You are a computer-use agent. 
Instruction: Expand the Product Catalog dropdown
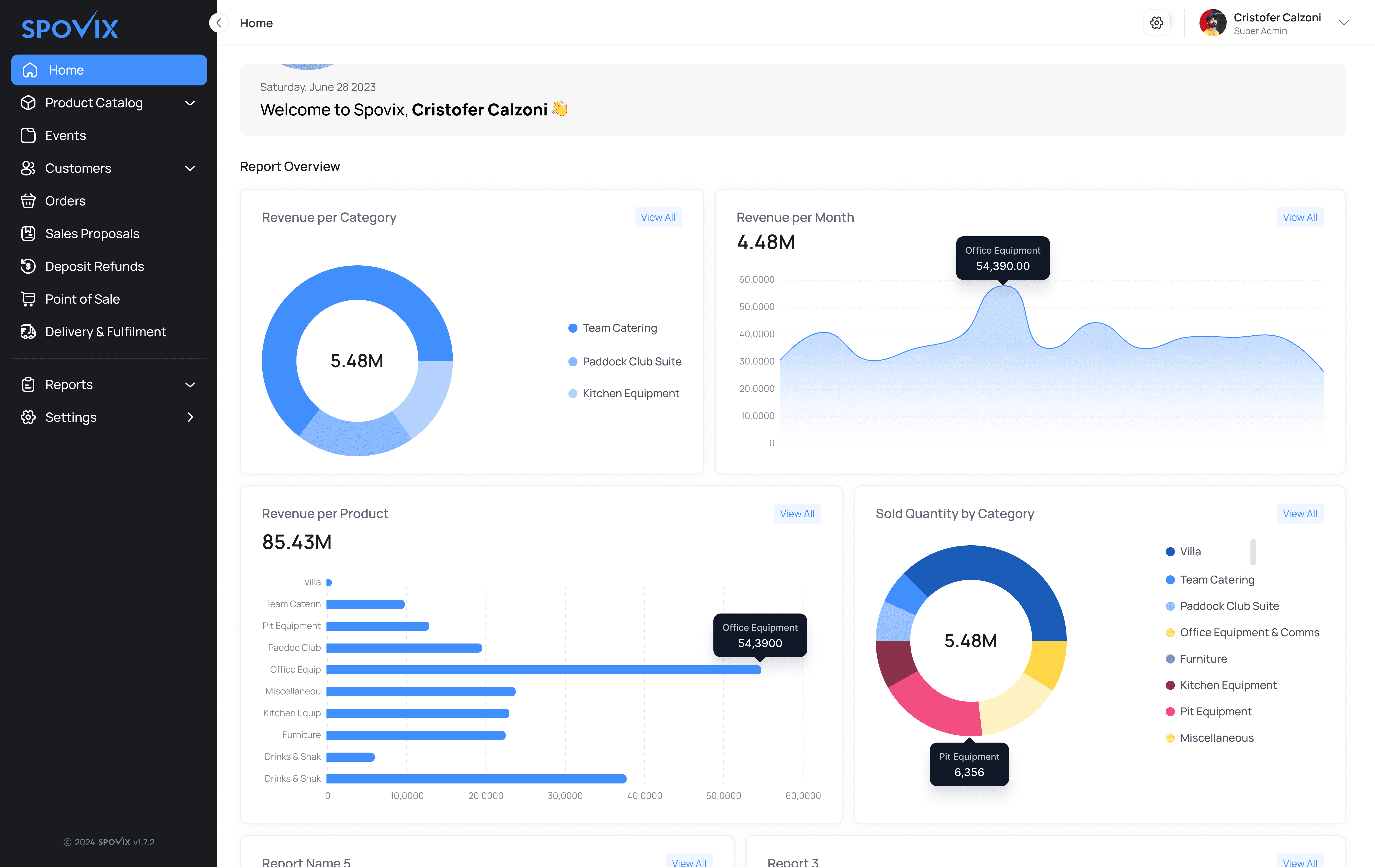190,103
